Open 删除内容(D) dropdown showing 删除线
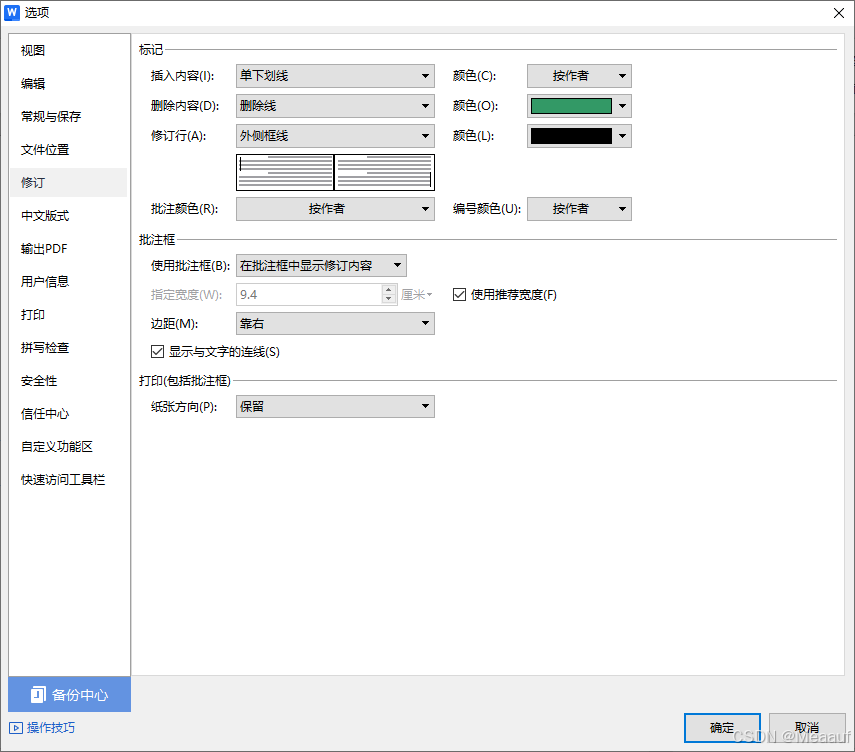This screenshot has width=855, height=752. point(335,106)
